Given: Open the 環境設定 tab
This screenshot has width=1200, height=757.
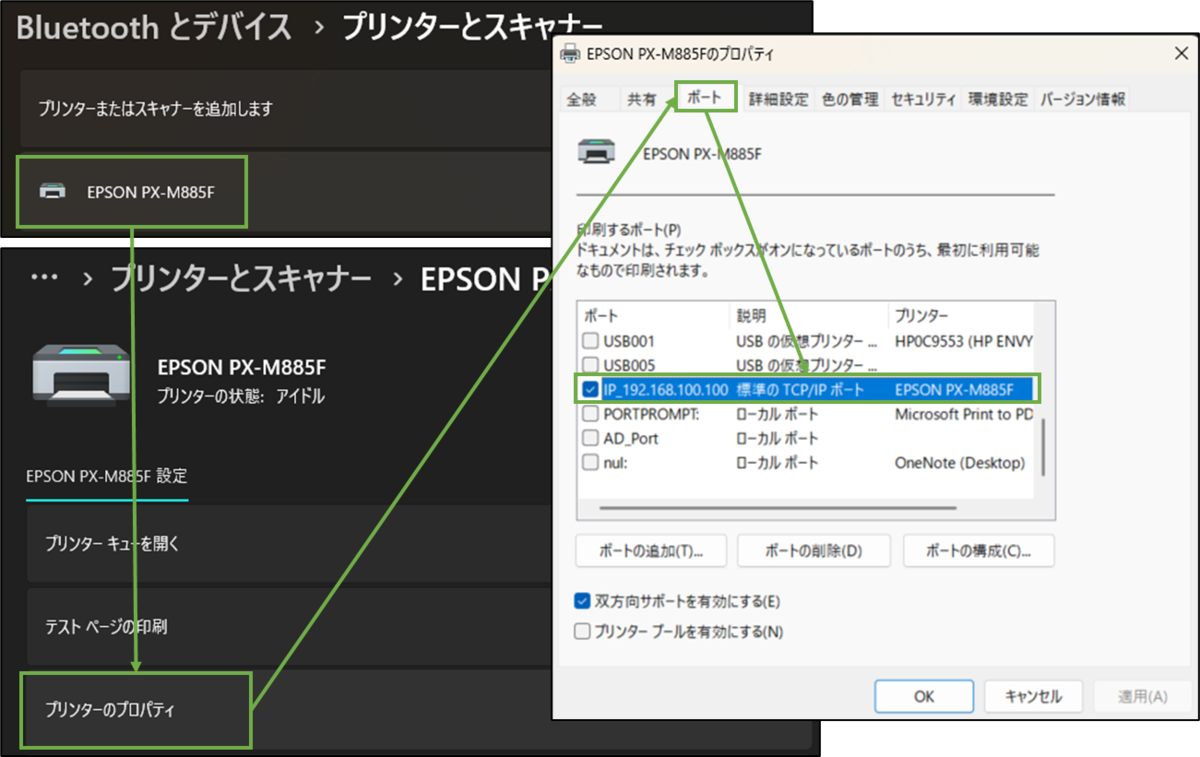Looking at the screenshot, I should [x=998, y=99].
